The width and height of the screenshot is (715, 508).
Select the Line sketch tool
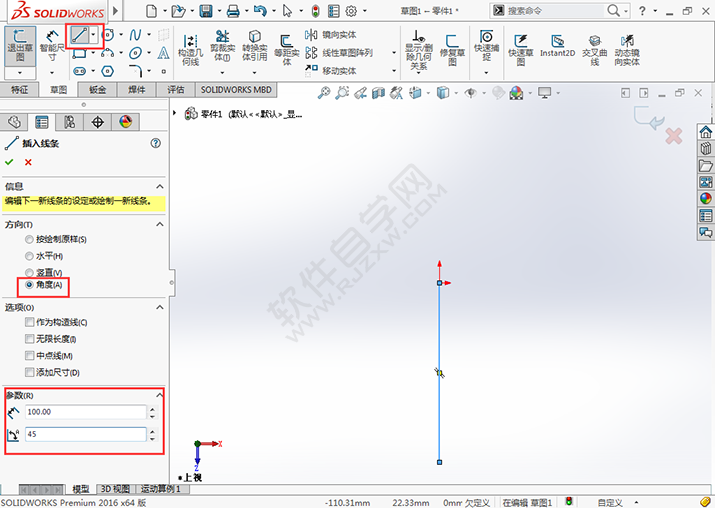coord(79,35)
